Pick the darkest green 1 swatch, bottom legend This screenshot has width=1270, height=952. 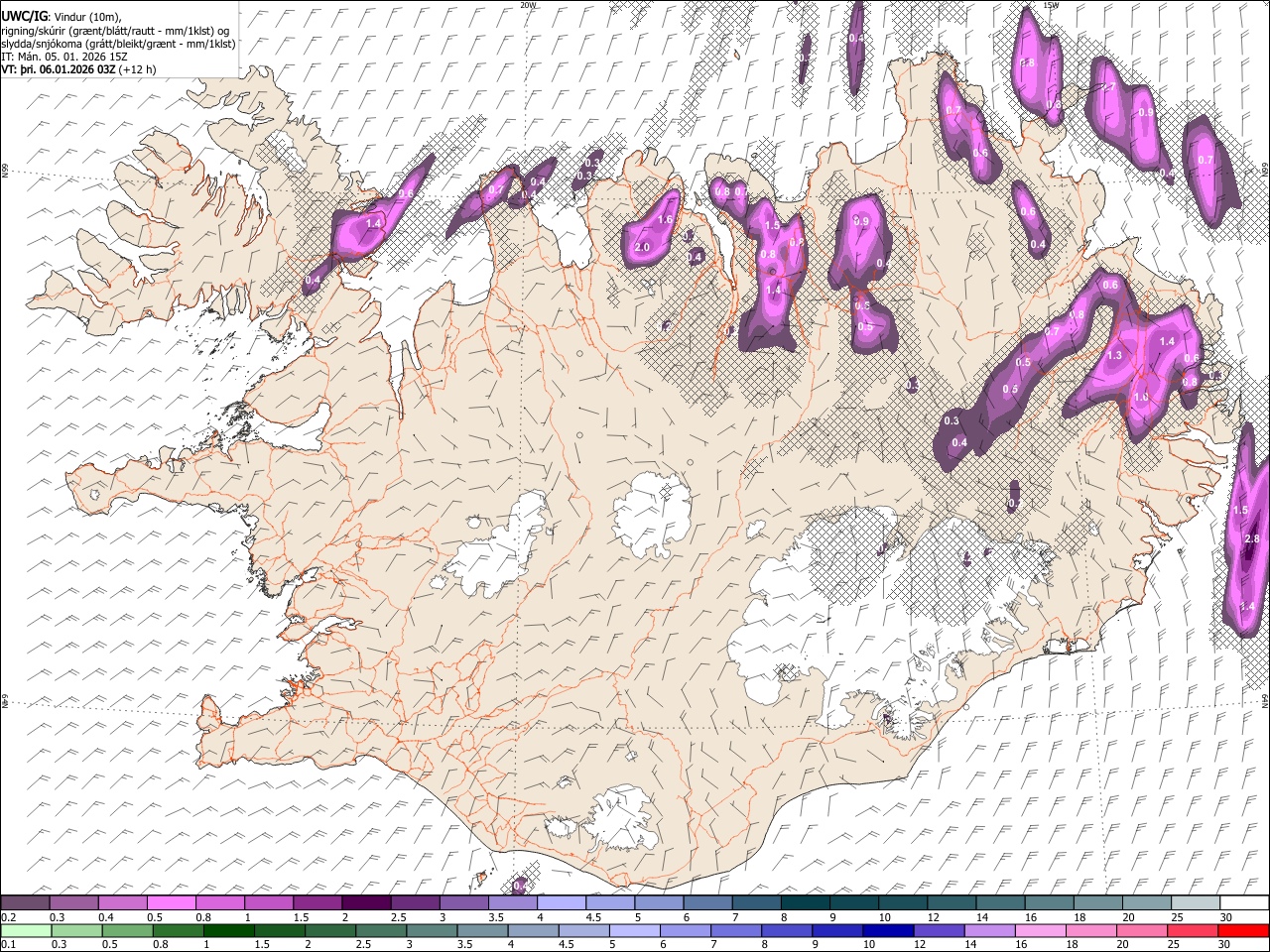pos(228,930)
